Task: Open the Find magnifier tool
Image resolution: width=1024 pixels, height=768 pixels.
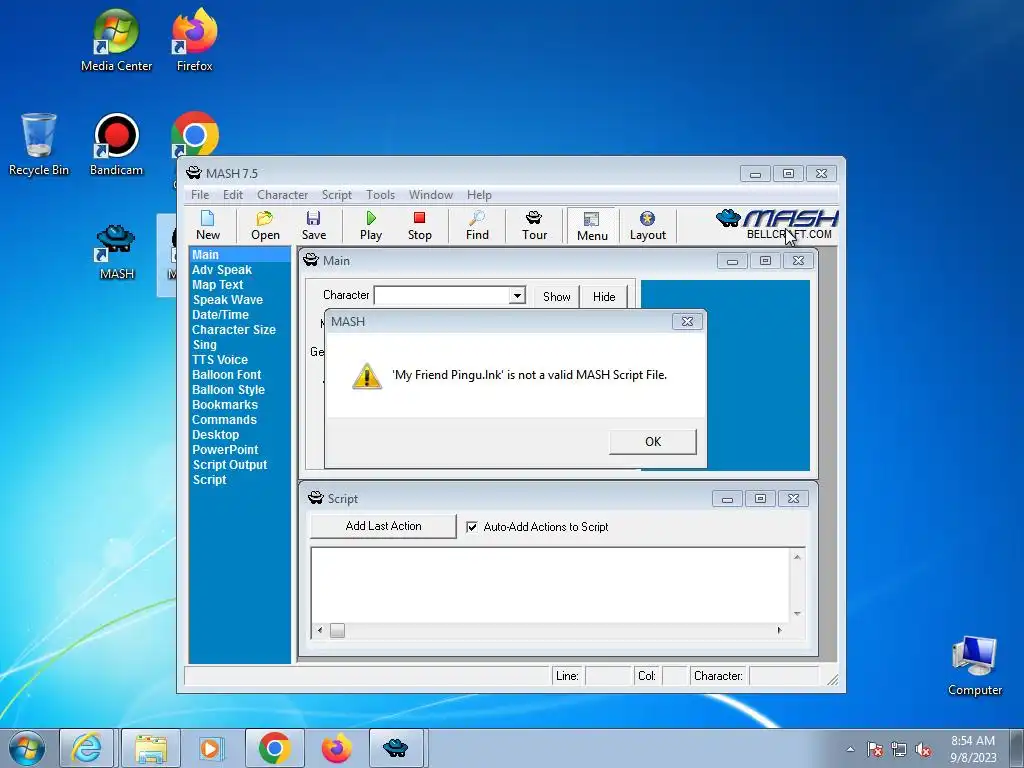Action: coord(477,225)
